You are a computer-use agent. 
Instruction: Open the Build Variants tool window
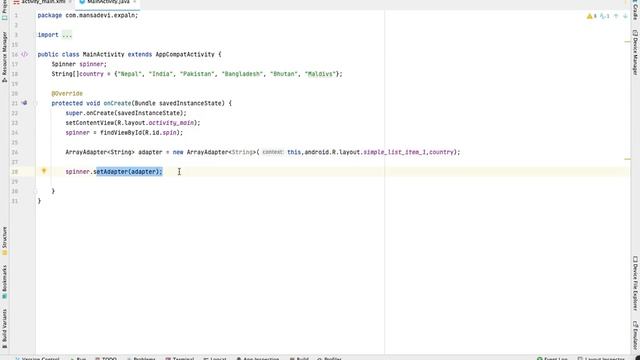(4, 328)
